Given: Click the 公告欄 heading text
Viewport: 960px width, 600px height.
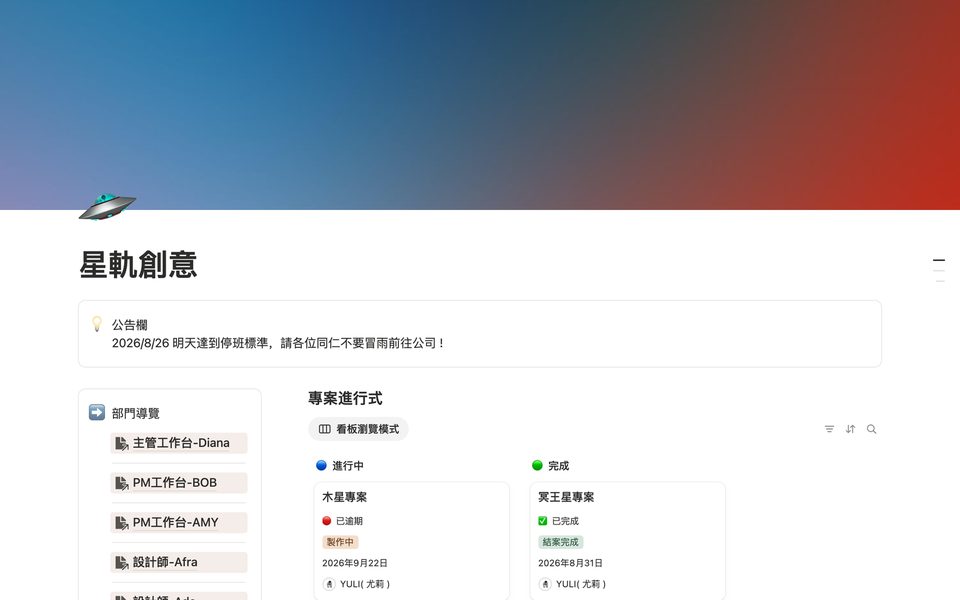Looking at the screenshot, I should tap(129, 324).
